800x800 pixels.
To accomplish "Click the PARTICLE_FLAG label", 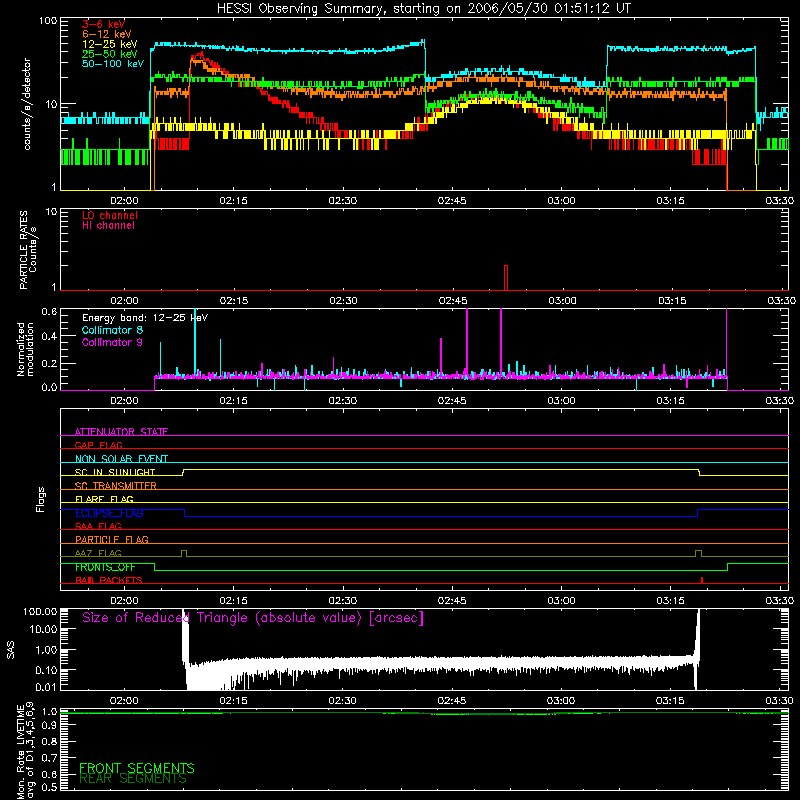I will coord(112,539).
